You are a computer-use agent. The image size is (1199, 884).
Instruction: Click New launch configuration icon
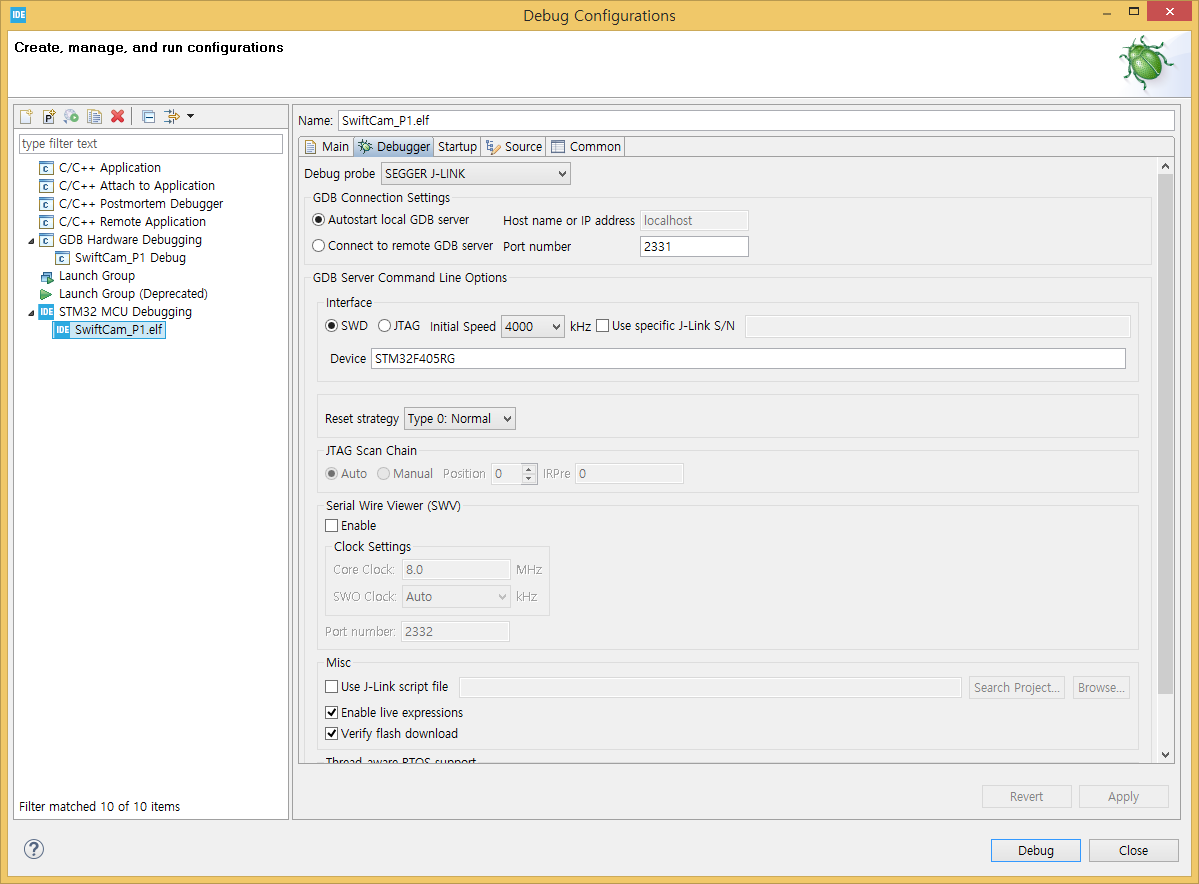coord(26,116)
